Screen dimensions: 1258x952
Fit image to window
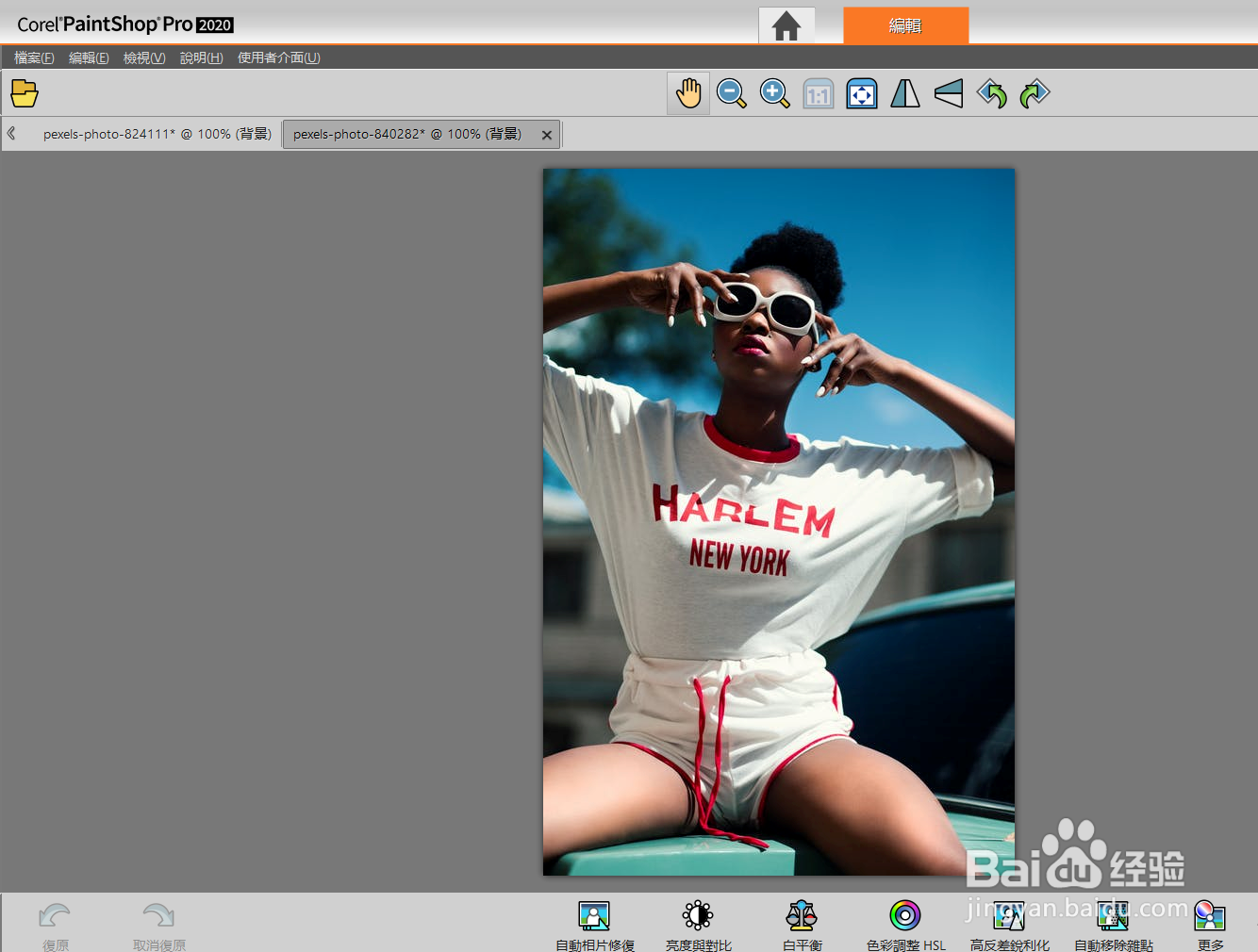tap(862, 93)
